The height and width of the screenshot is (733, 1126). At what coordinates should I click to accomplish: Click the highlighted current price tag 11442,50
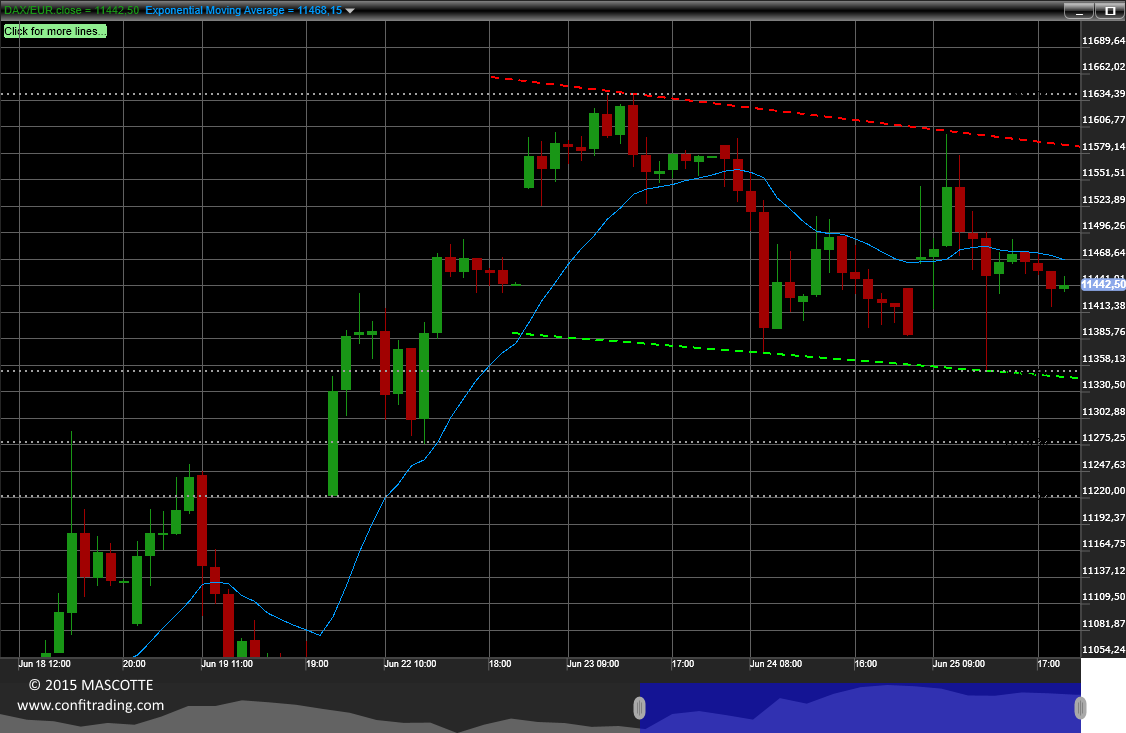click(x=1103, y=284)
